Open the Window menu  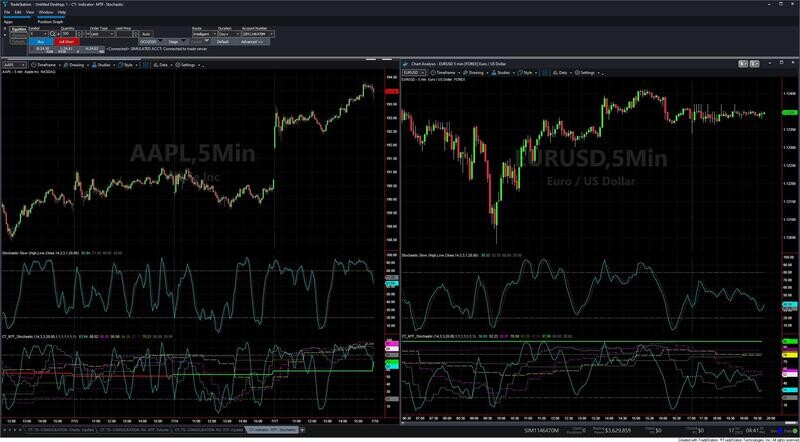pos(46,12)
